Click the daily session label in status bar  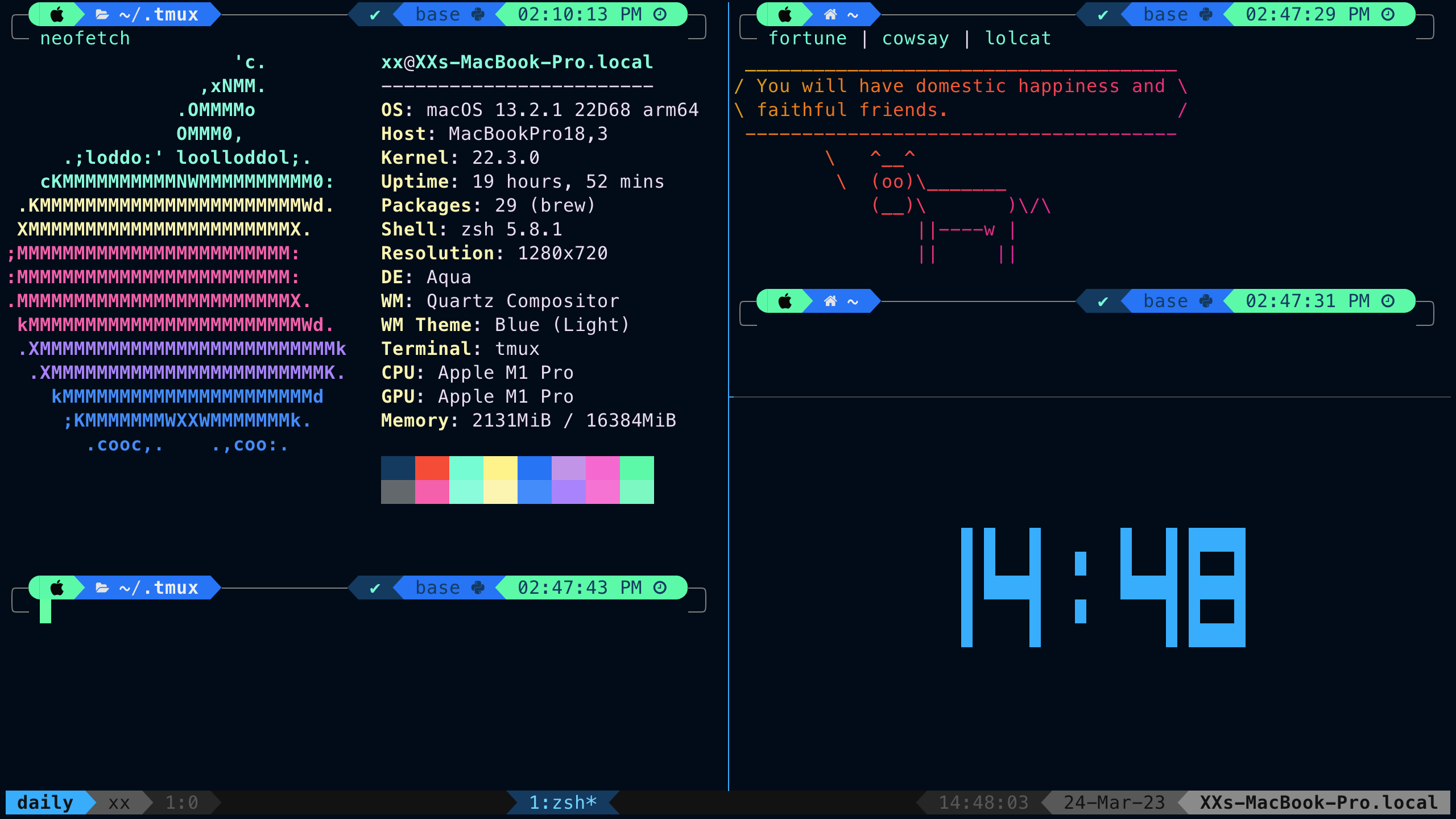pyautogui.click(x=45, y=803)
